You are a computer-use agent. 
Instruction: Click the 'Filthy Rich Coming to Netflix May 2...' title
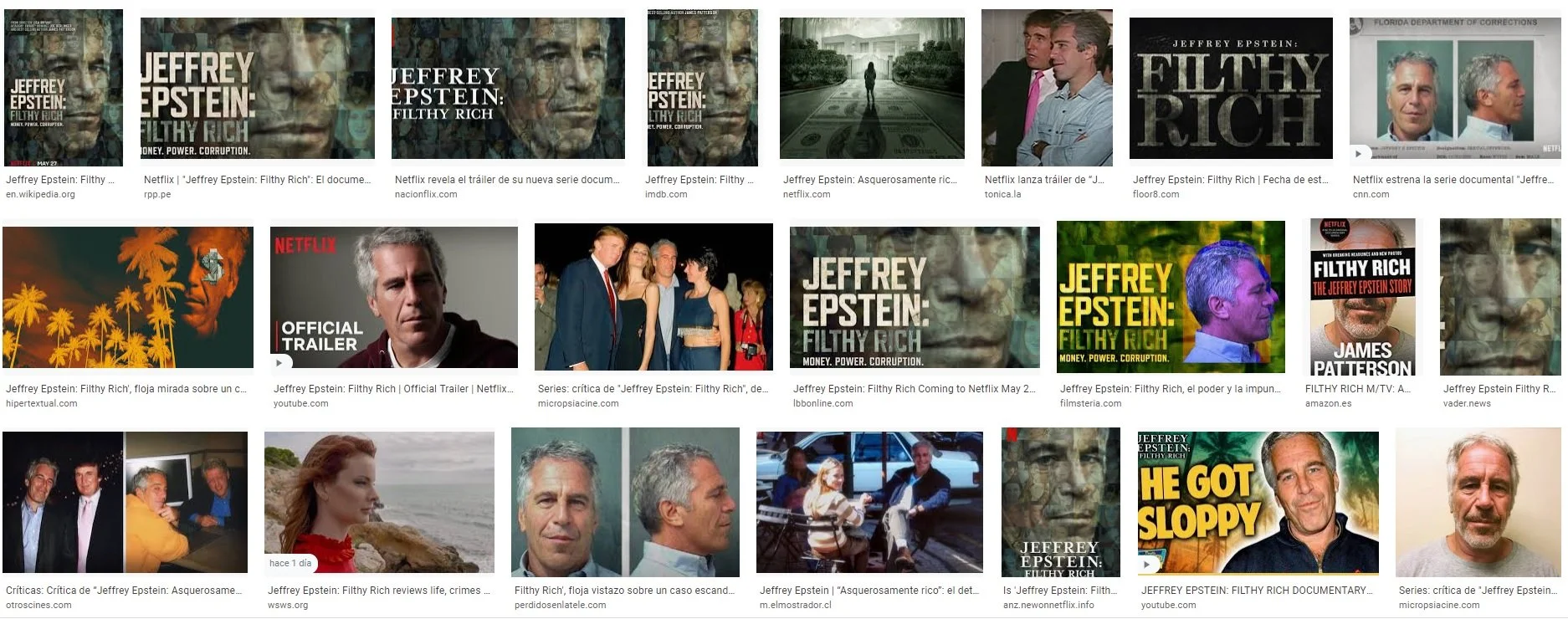[915, 389]
